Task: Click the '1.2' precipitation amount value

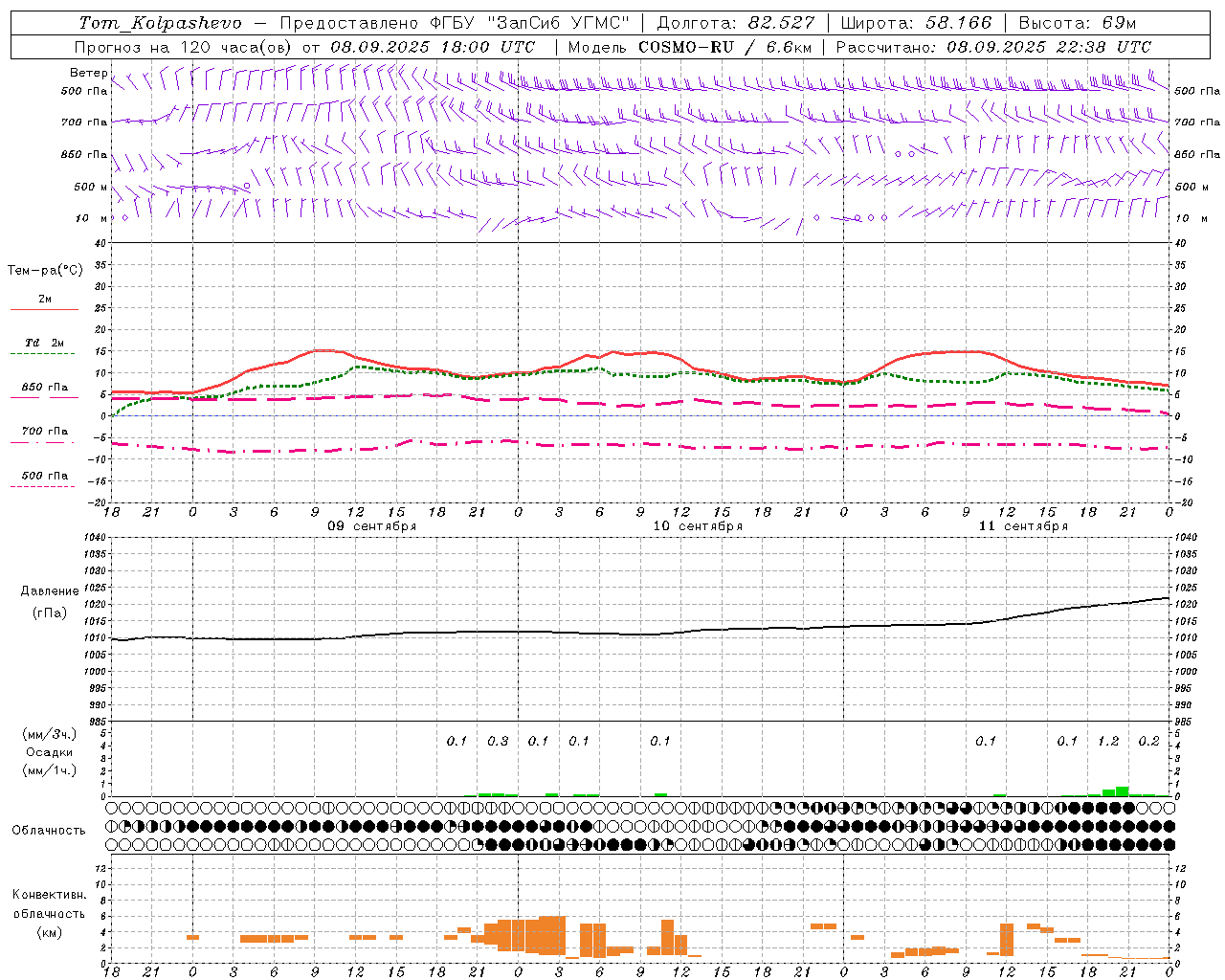Action: point(1108,742)
